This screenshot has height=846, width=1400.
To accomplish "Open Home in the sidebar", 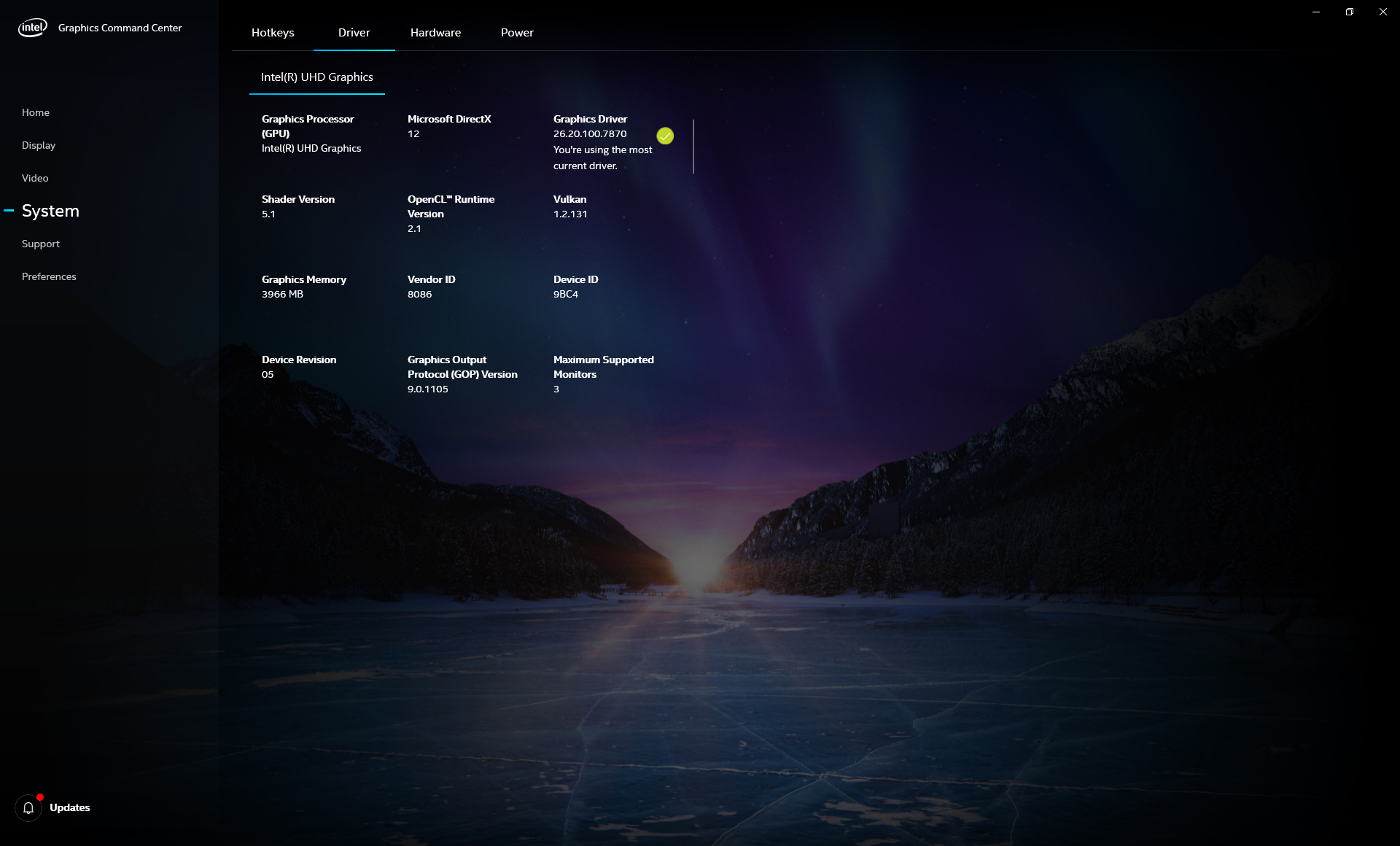I will pos(36,112).
